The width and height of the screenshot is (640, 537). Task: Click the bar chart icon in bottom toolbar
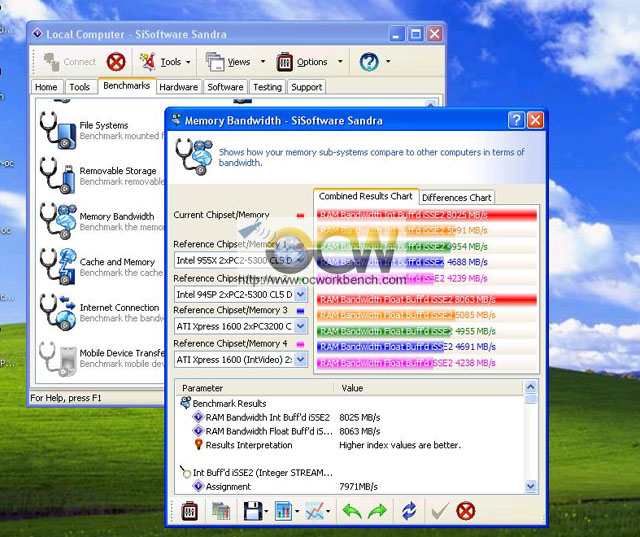click(x=284, y=511)
